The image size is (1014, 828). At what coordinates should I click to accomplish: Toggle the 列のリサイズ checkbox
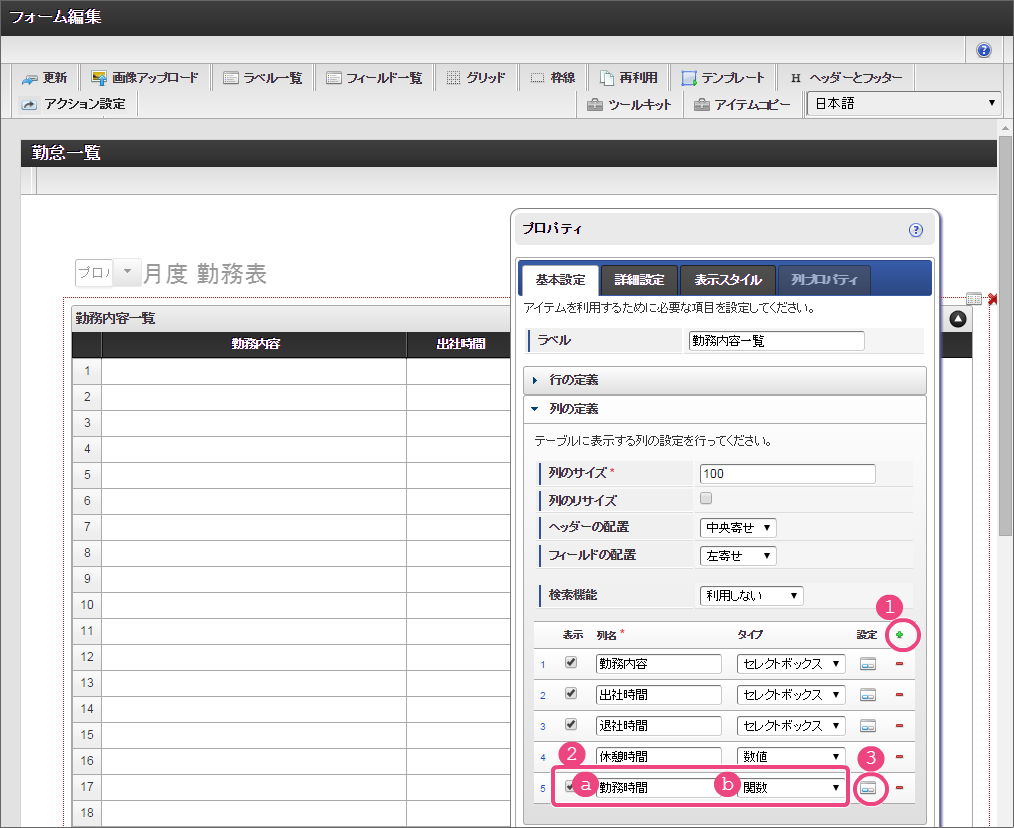pos(706,498)
